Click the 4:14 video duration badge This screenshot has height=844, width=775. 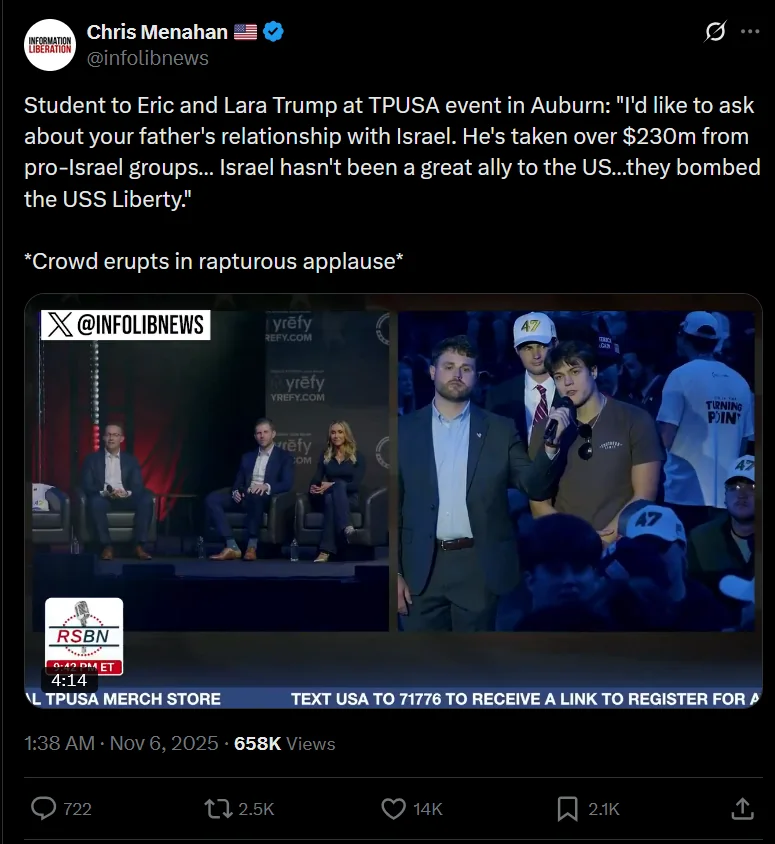(69, 680)
